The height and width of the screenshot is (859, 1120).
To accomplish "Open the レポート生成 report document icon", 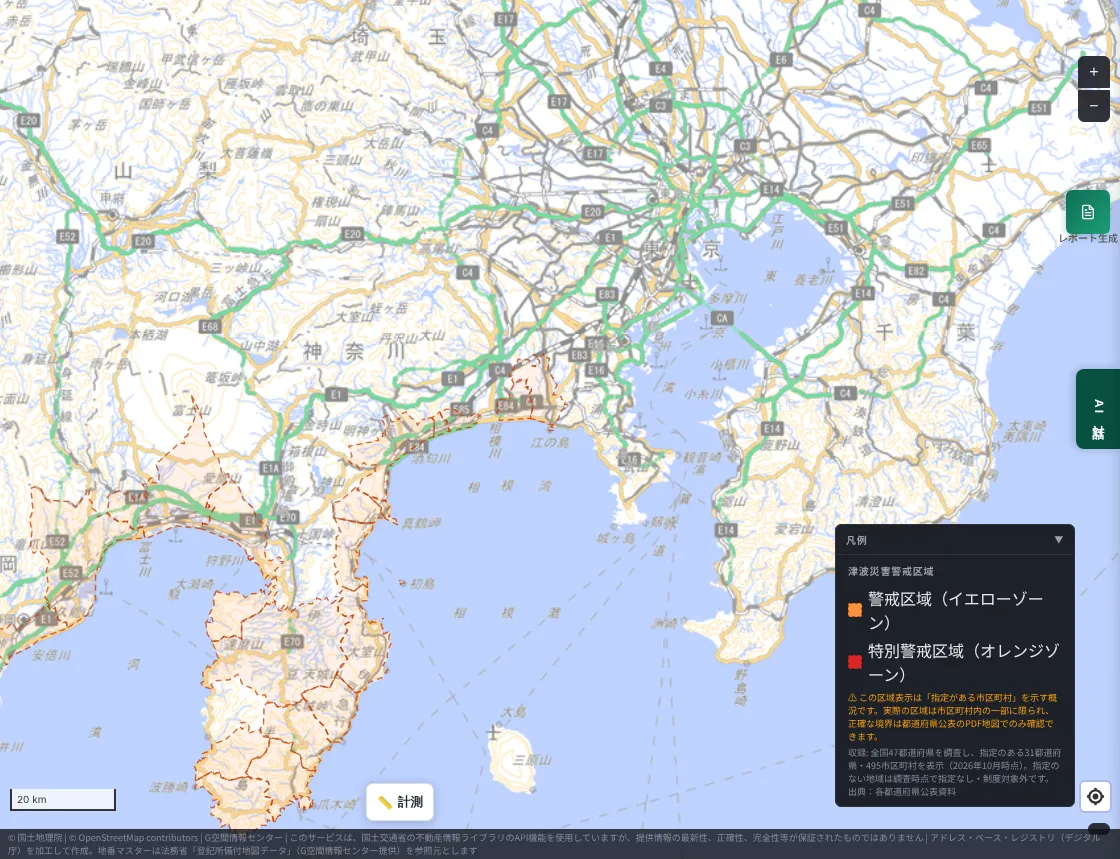I will pos(1088,212).
